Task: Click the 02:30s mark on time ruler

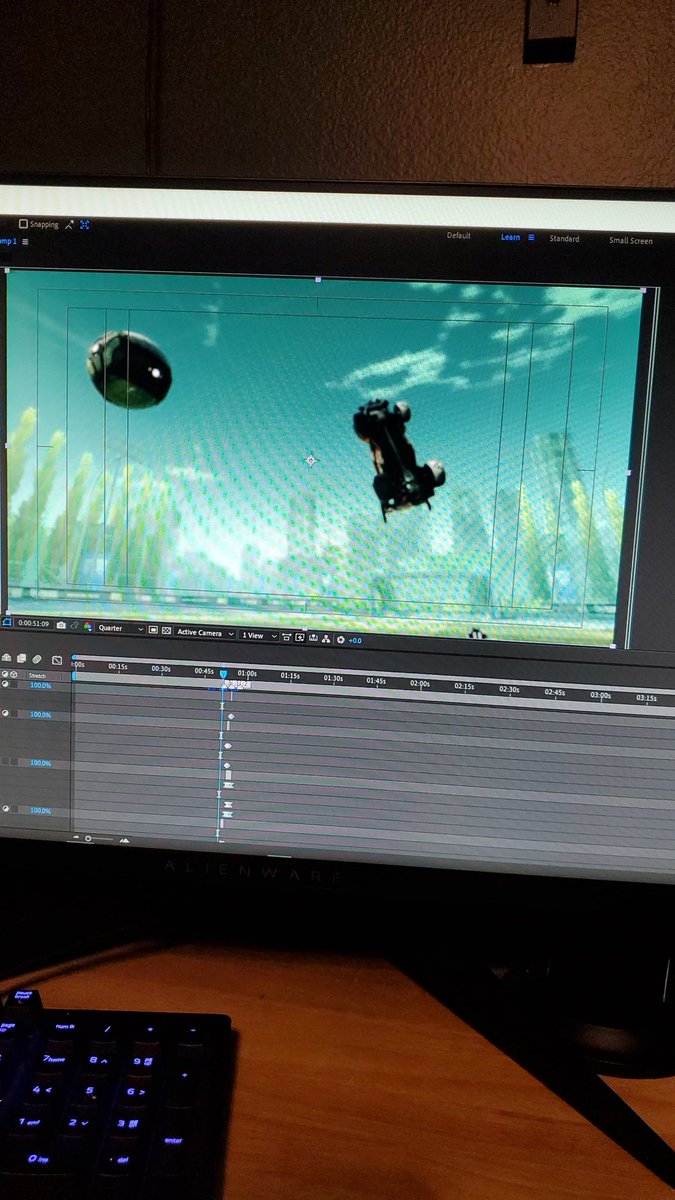Action: click(x=509, y=689)
